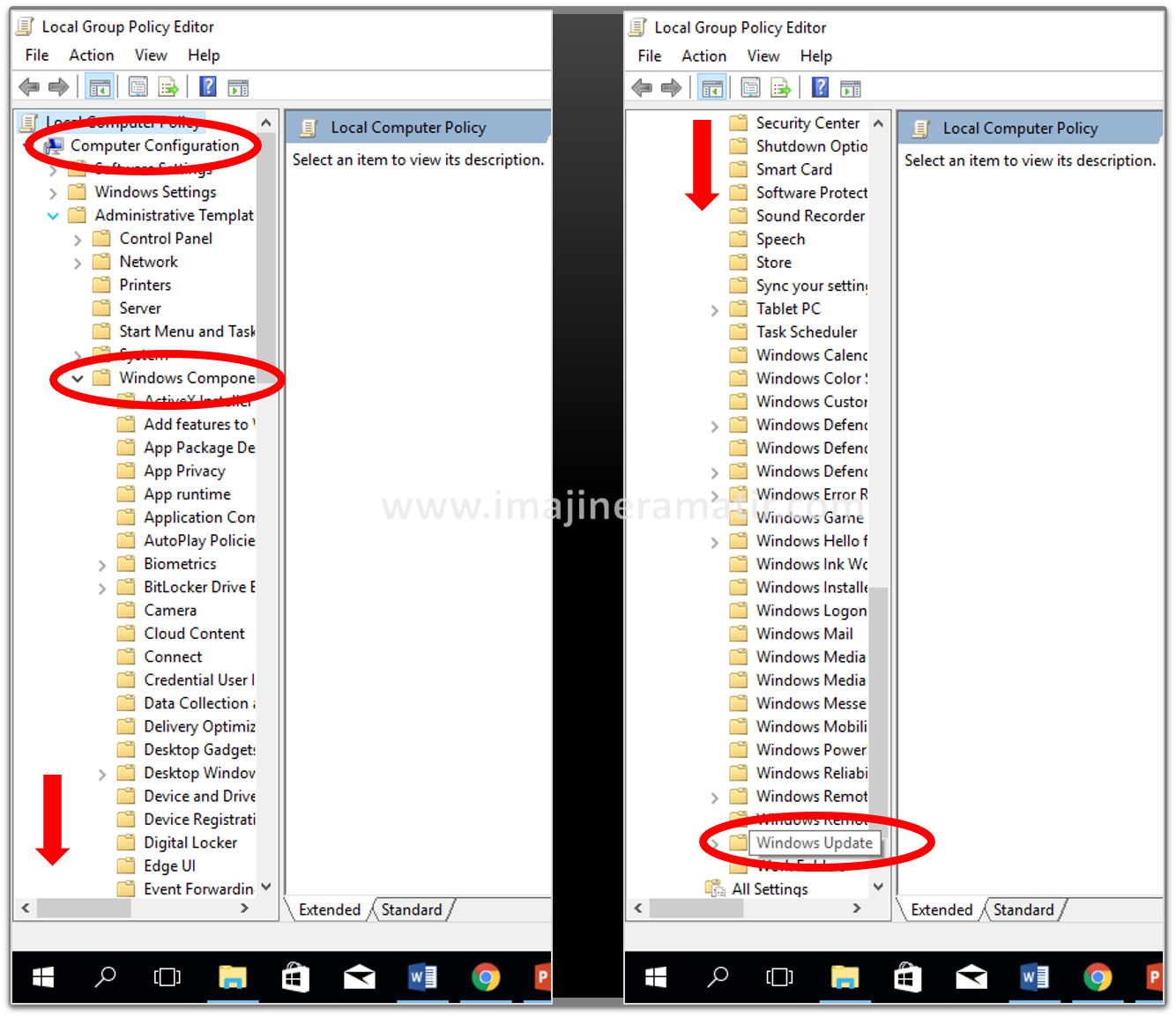Open Mail app in right taskbar
The height and width of the screenshot is (1017, 1176).
971,977
